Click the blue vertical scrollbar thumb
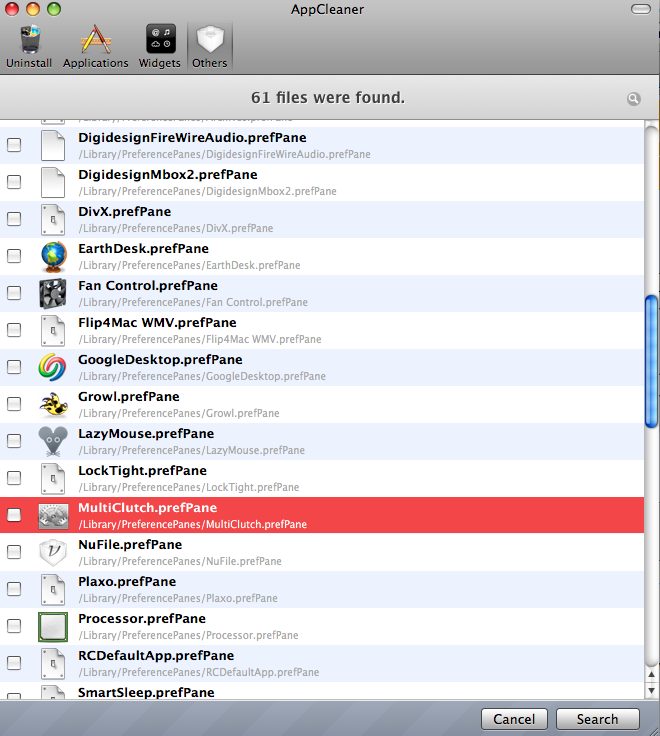The width and height of the screenshot is (660, 736). [651, 361]
